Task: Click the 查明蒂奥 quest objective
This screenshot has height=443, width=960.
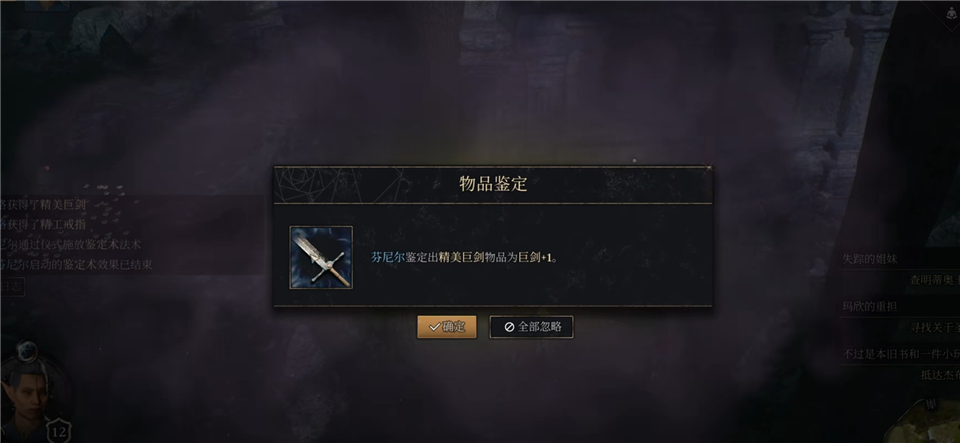Action: pos(934,280)
